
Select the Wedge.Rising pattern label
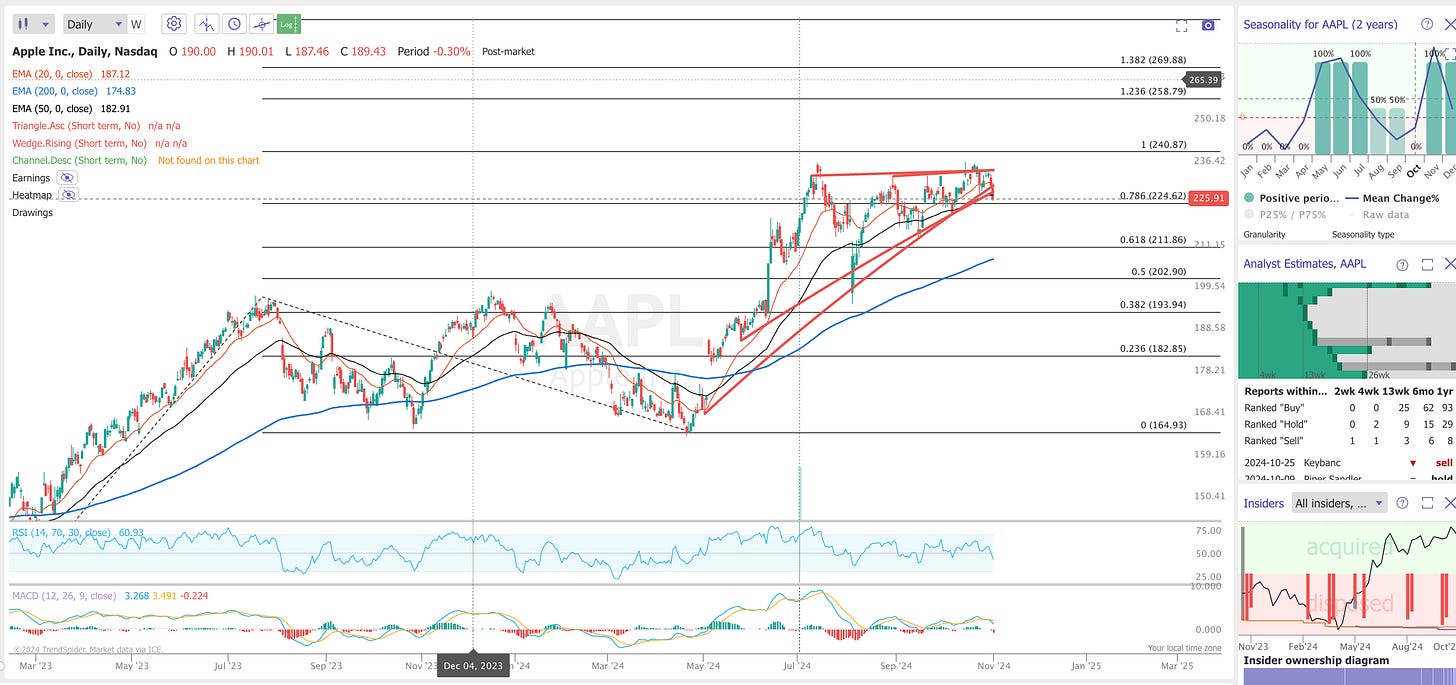point(80,143)
